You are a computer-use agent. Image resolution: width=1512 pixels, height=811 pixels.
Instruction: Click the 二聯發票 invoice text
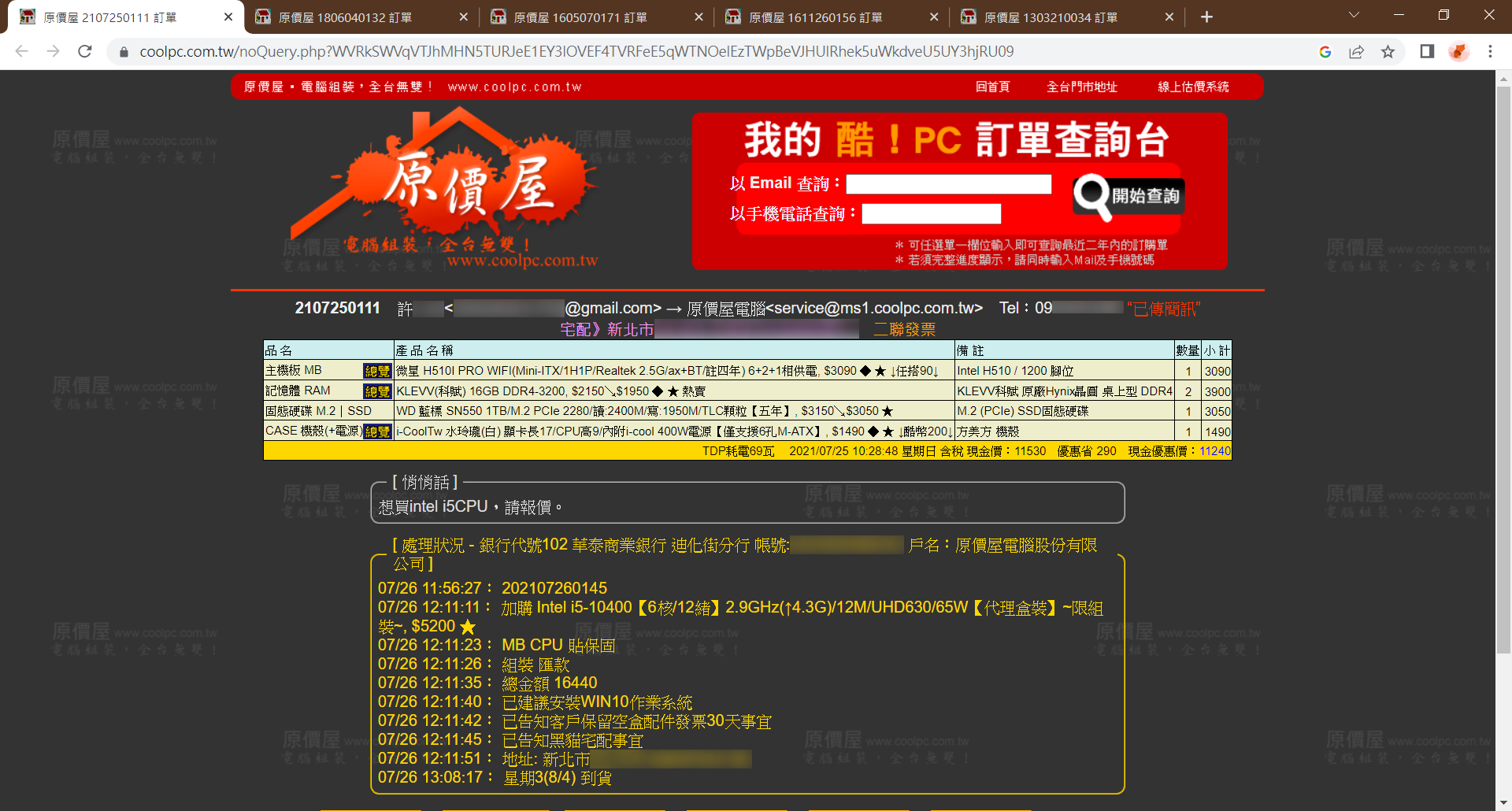[x=904, y=329]
